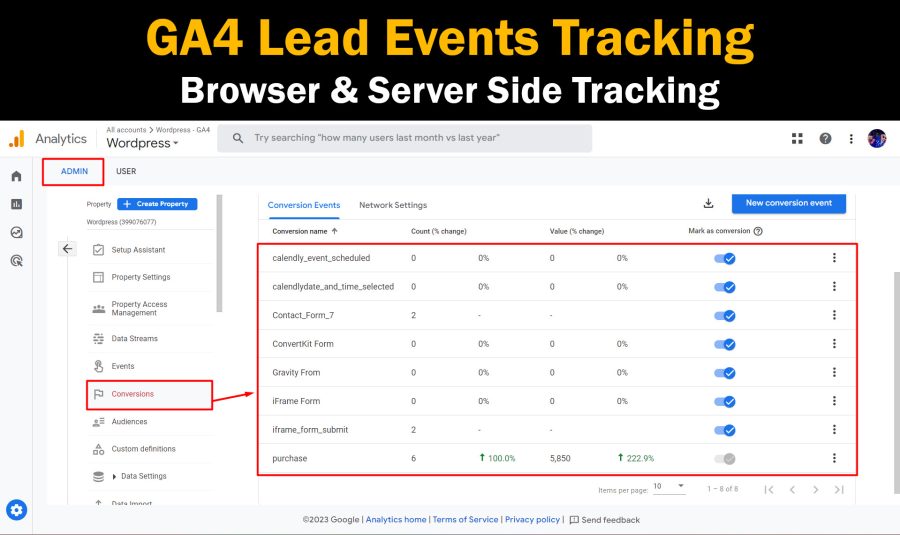This screenshot has width=900, height=535.
Task: Toggle conversion for calendly_event_scheduled
Action: coord(724,258)
